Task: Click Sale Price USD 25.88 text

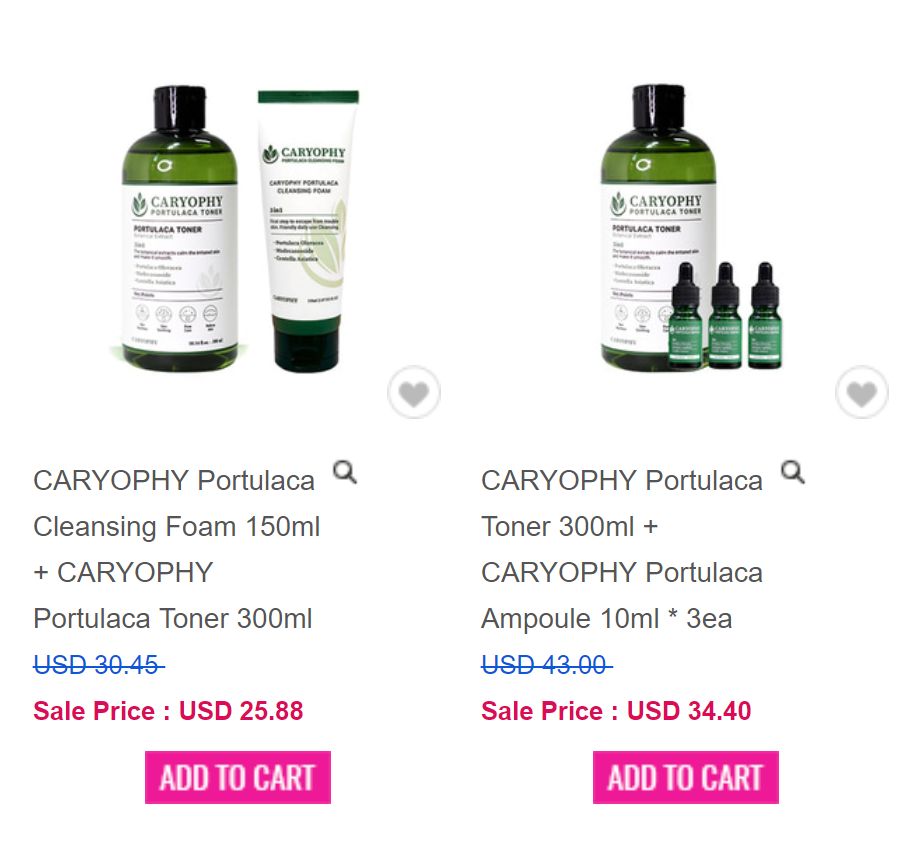Action: 168,711
